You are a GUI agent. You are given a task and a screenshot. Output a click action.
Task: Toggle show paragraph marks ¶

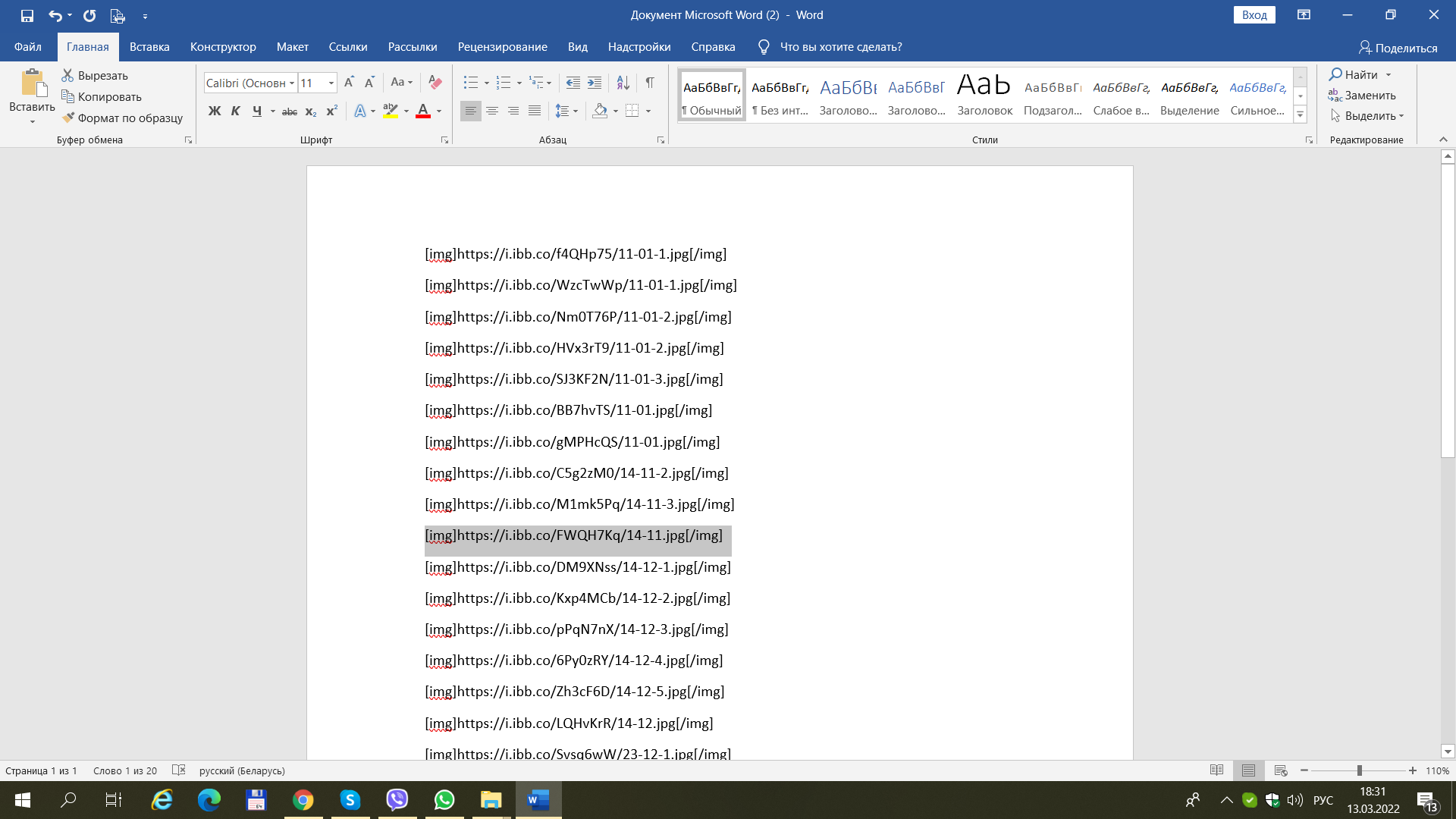coord(650,82)
